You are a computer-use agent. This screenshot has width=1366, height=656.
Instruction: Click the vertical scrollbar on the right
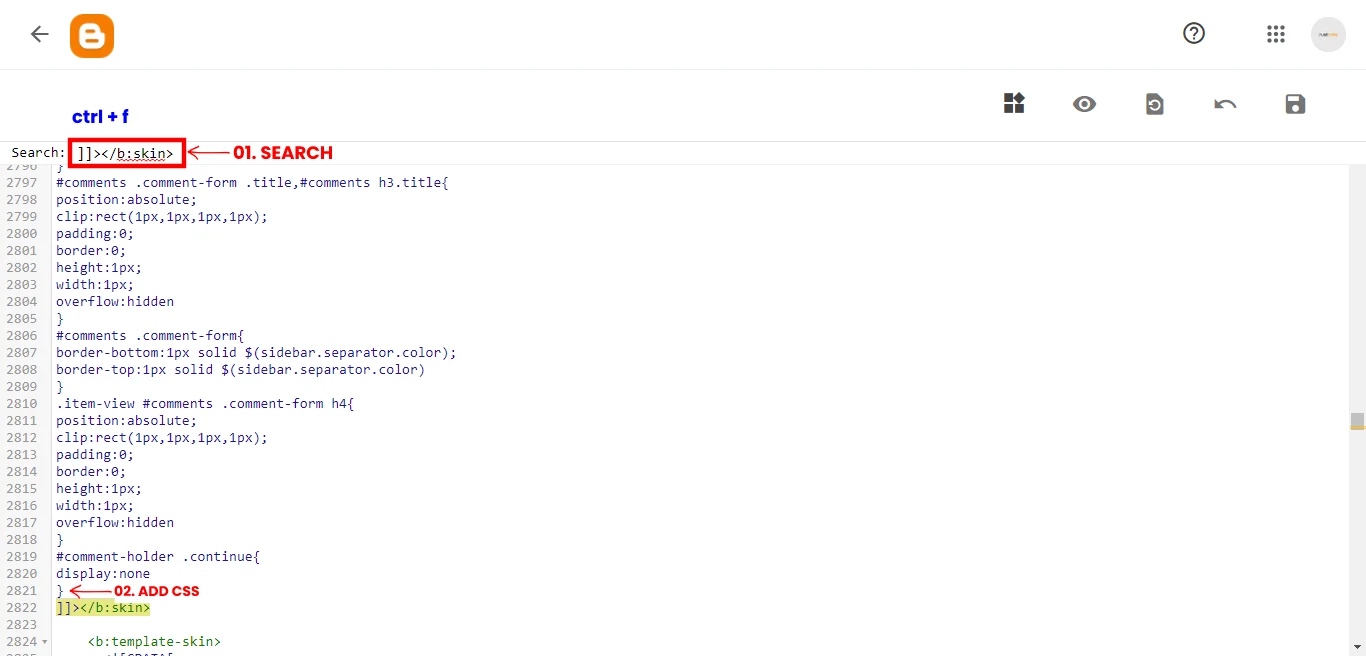pyautogui.click(x=1358, y=420)
